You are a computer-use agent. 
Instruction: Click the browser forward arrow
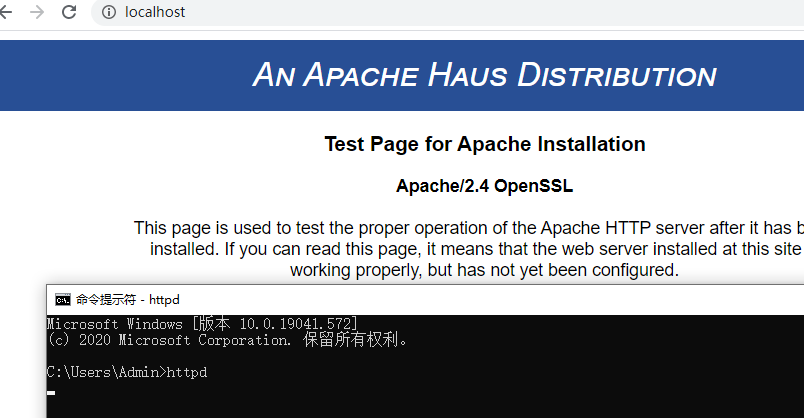click(37, 12)
